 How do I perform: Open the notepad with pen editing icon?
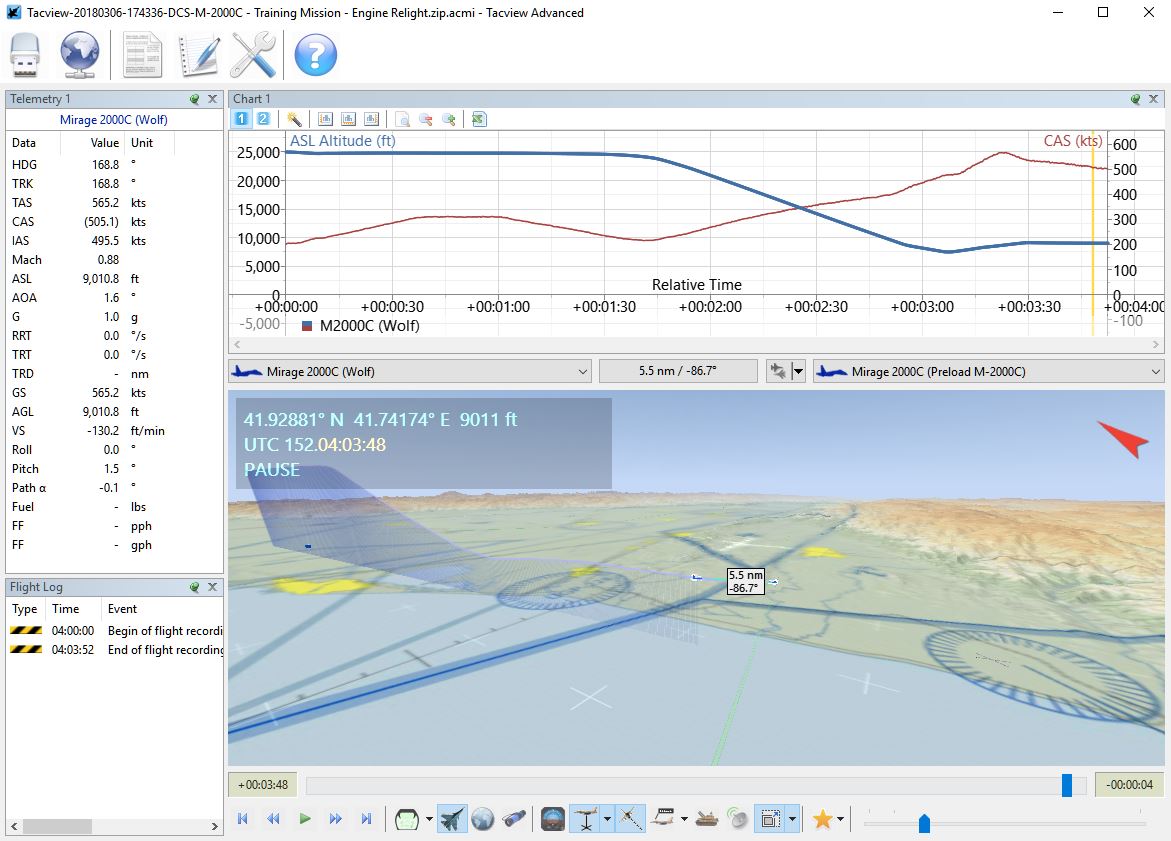[x=199, y=55]
